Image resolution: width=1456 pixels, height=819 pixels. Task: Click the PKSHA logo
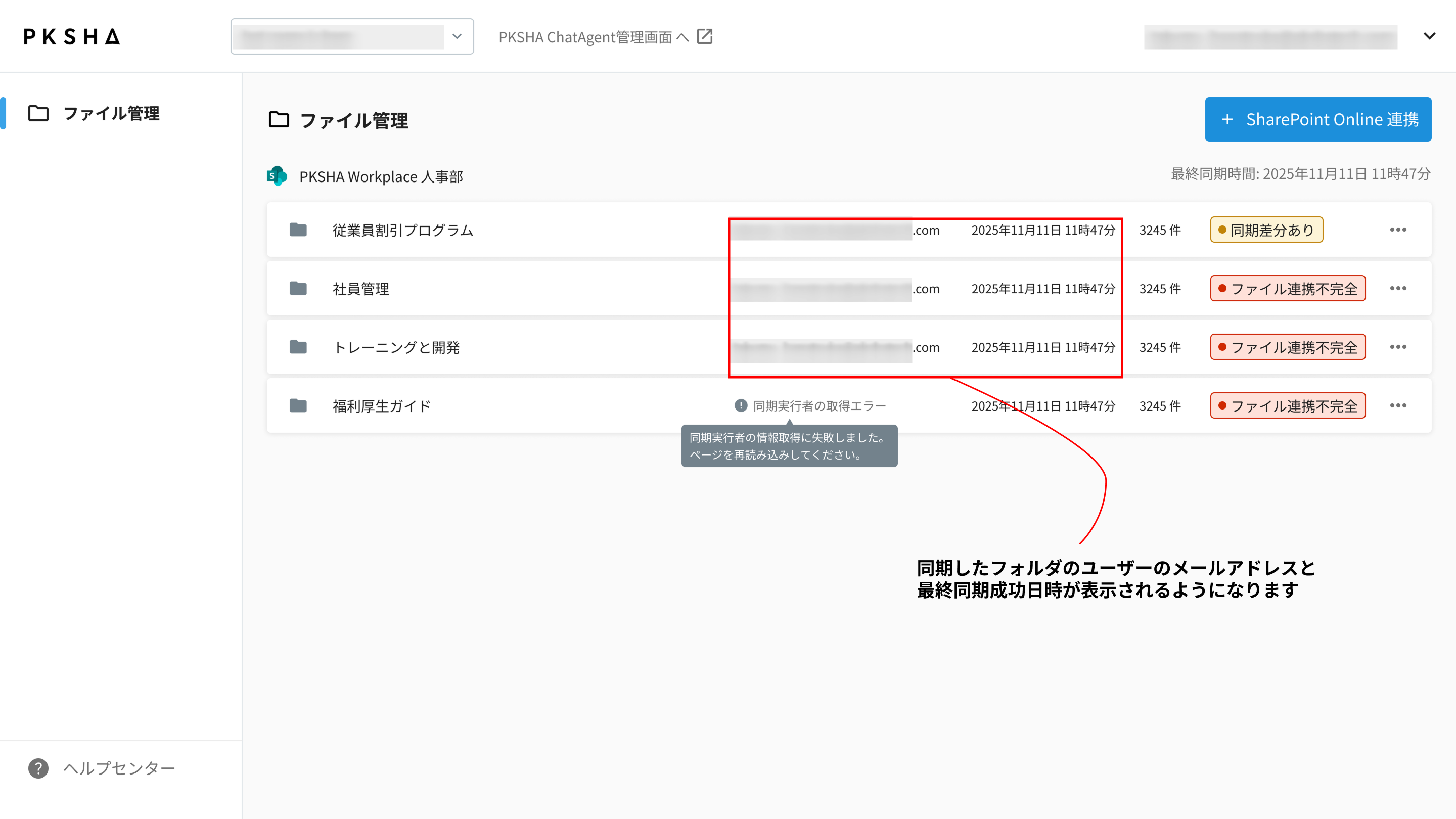pyautogui.click(x=72, y=37)
